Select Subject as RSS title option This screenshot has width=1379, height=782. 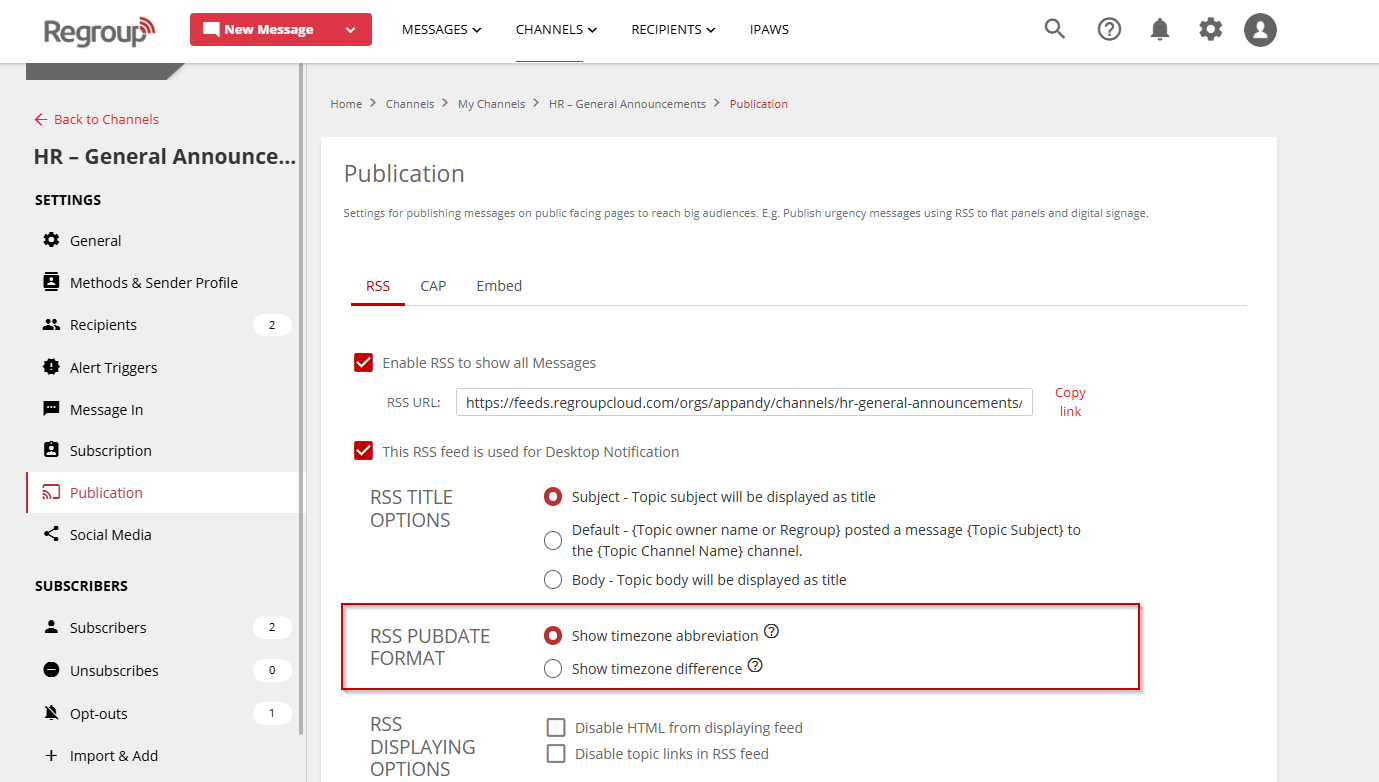click(552, 496)
